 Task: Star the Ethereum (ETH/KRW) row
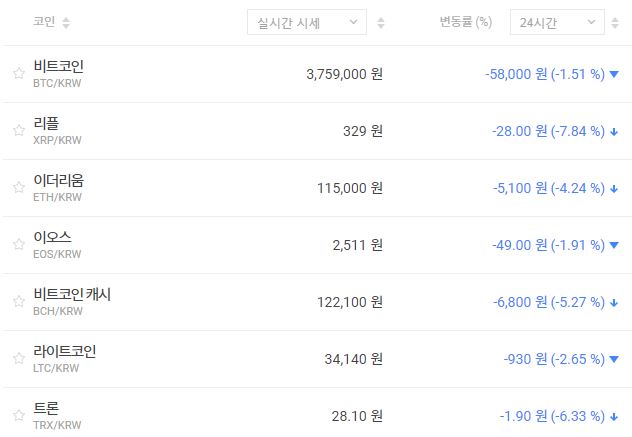pos(18,187)
